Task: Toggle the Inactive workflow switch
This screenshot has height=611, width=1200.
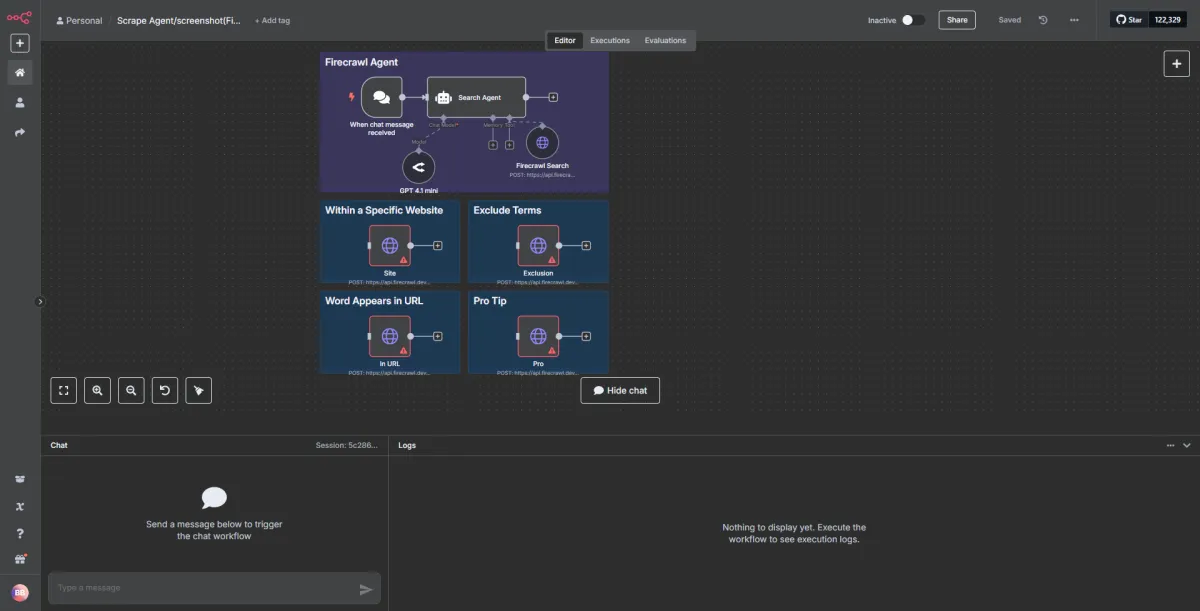Action: 912,20
